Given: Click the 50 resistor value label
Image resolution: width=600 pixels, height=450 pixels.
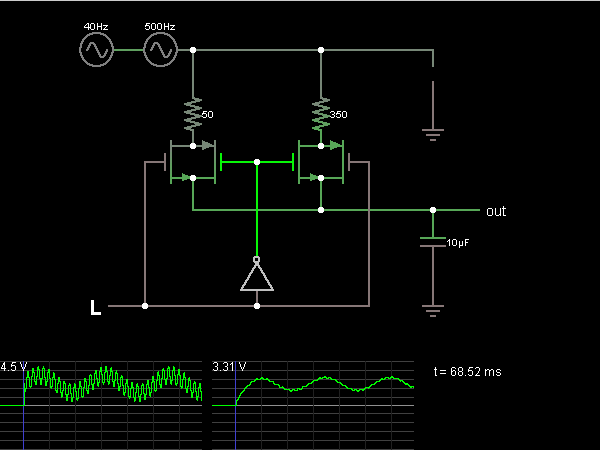Looking at the screenshot, I should pyautogui.click(x=207, y=114).
